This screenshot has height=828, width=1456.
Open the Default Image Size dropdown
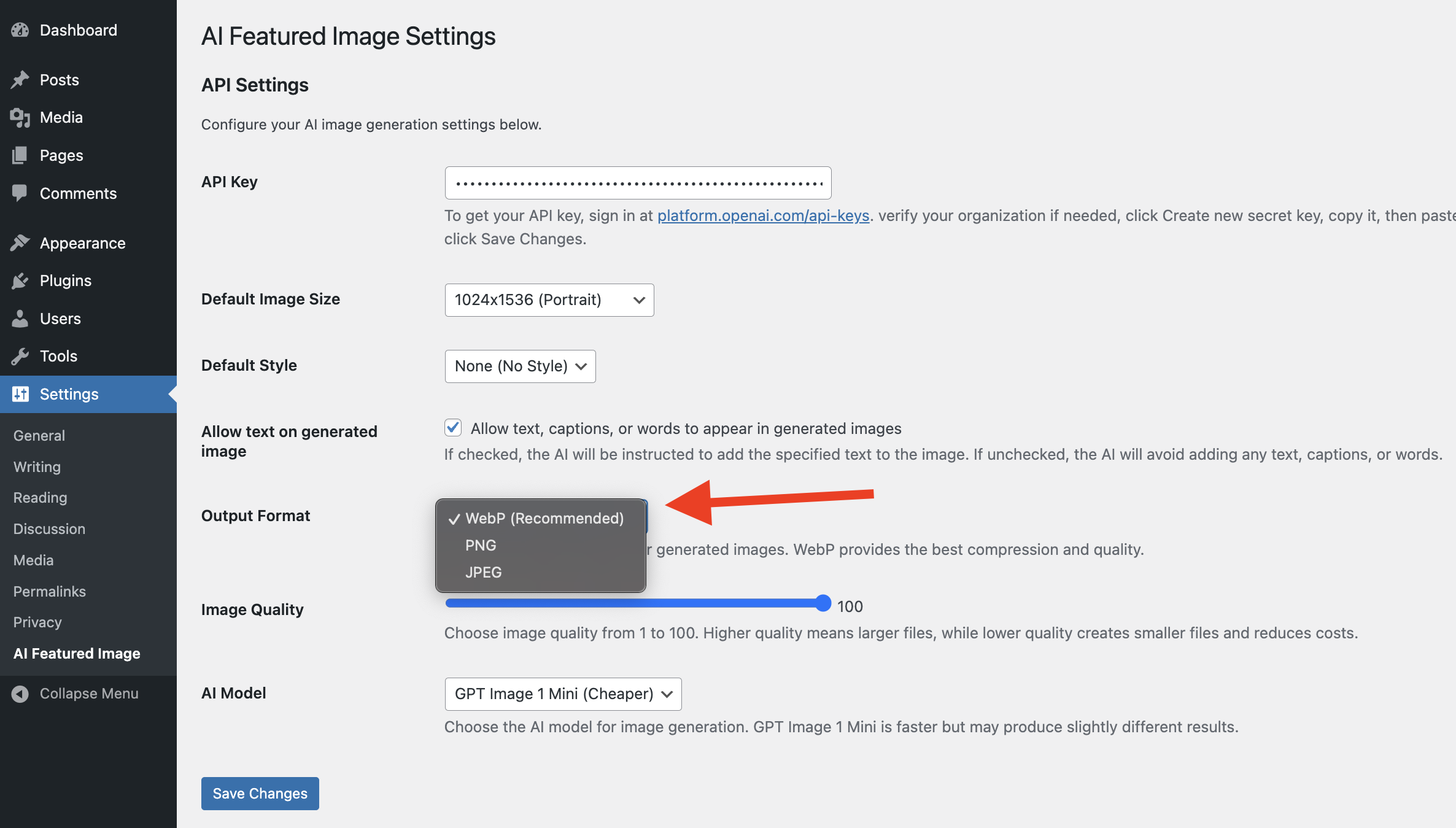coord(549,300)
